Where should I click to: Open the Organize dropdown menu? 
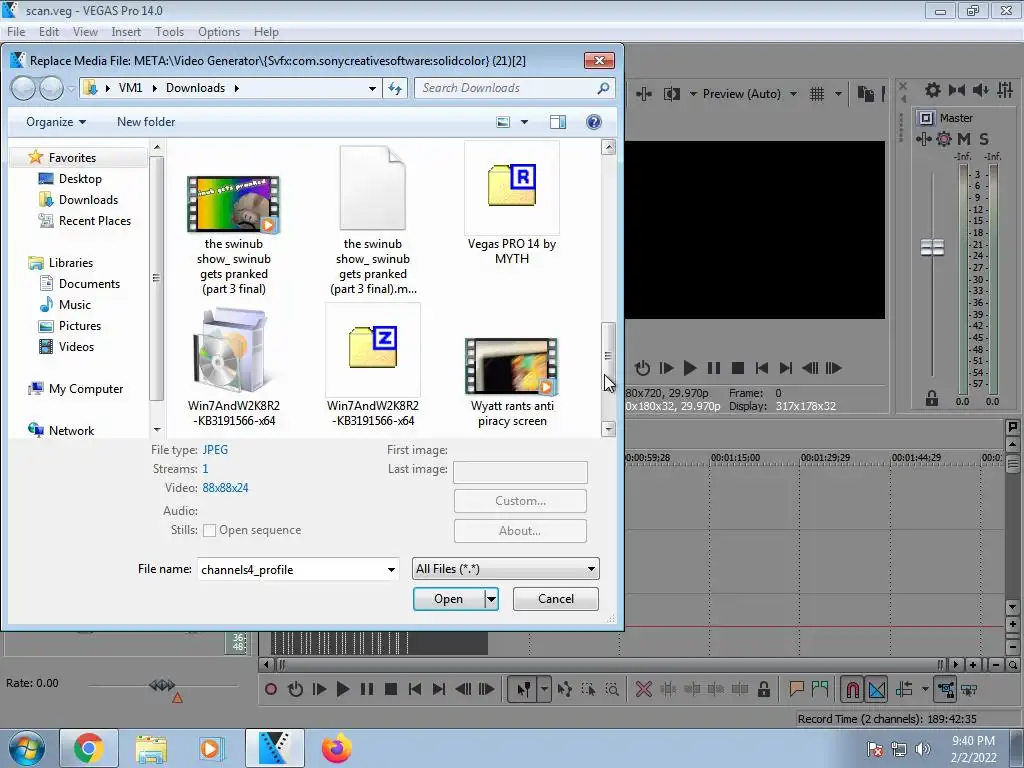tap(56, 122)
